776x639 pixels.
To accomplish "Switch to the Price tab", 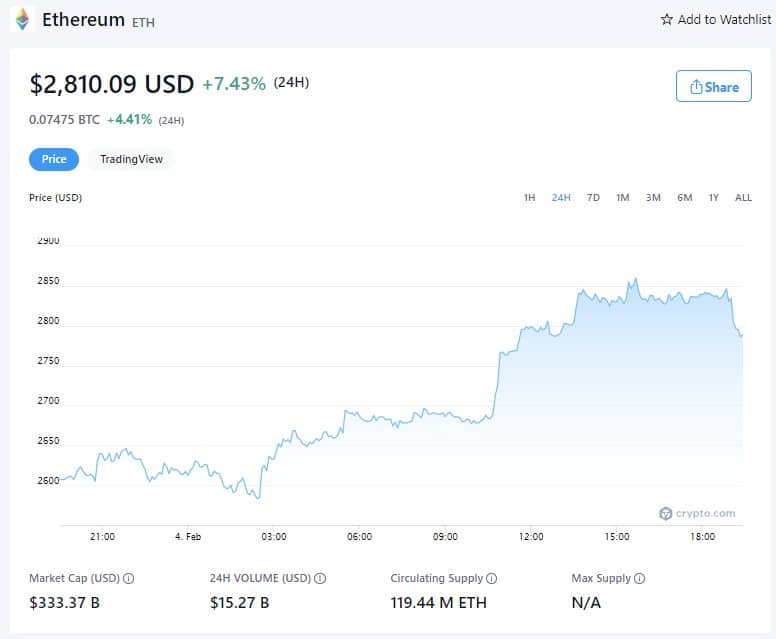I will tap(53, 159).
